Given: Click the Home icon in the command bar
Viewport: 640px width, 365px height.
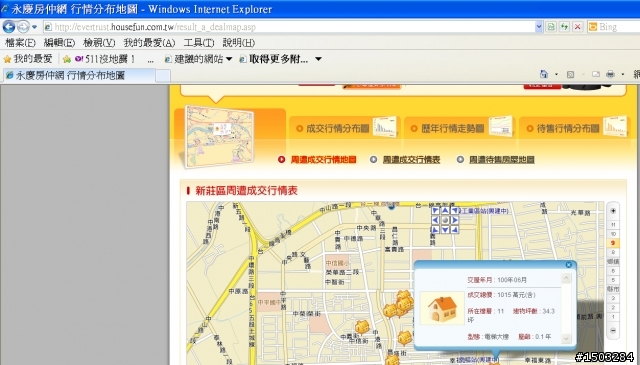Looking at the screenshot, I should click(x=544, y=74).
